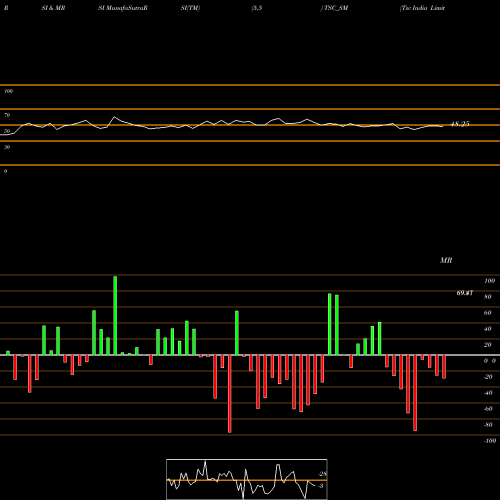Screen dimensions: 500x500
Task: Click the MR panel title
Action: (446, 260)
